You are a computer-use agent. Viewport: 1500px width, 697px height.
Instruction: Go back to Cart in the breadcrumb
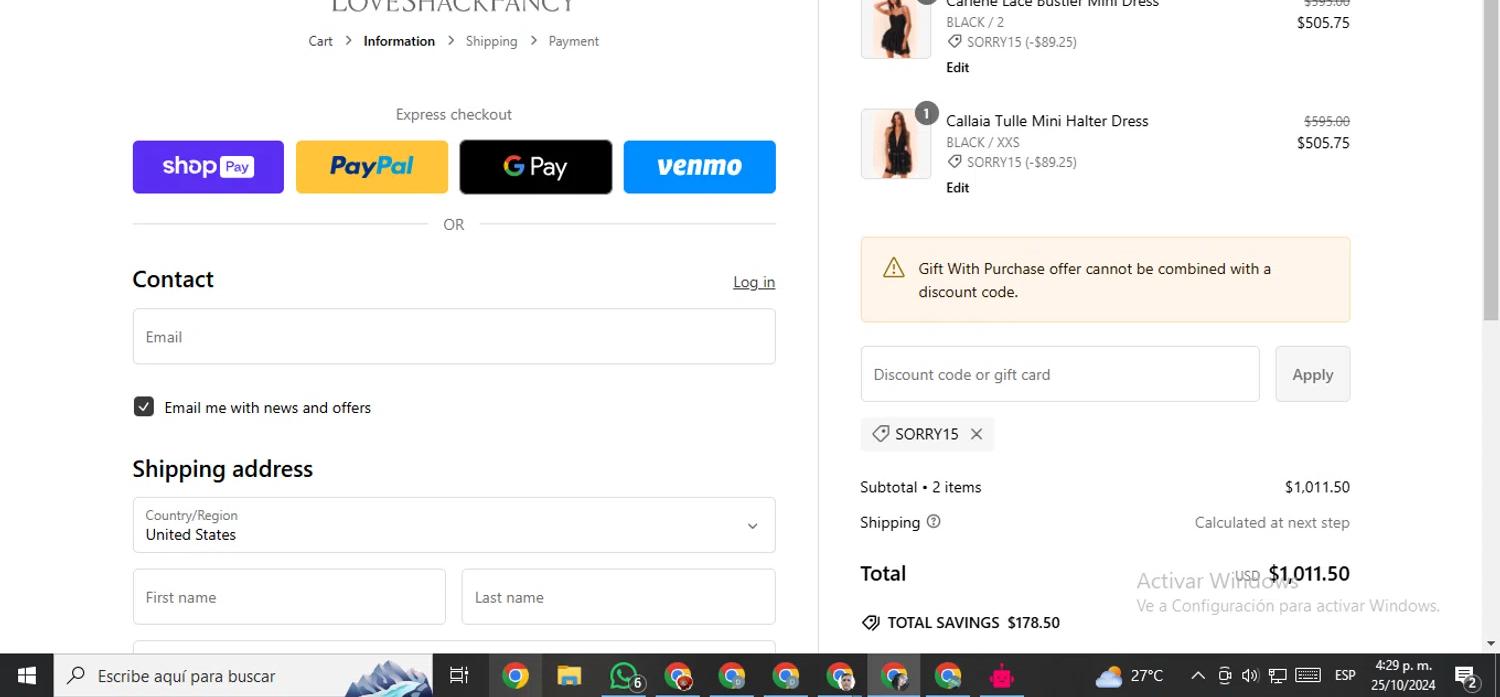click(x=320, y=41)
